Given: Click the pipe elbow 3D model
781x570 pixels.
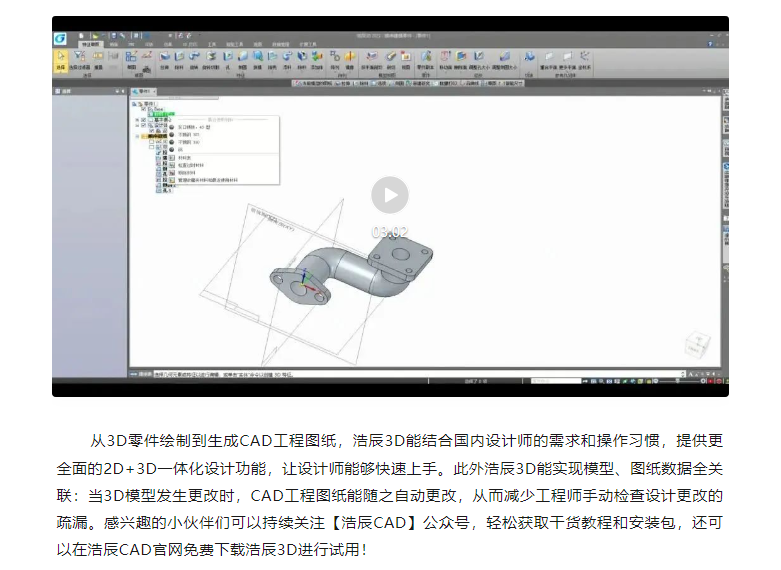Looking at the screenshot, I should click(x=351, y=272).
